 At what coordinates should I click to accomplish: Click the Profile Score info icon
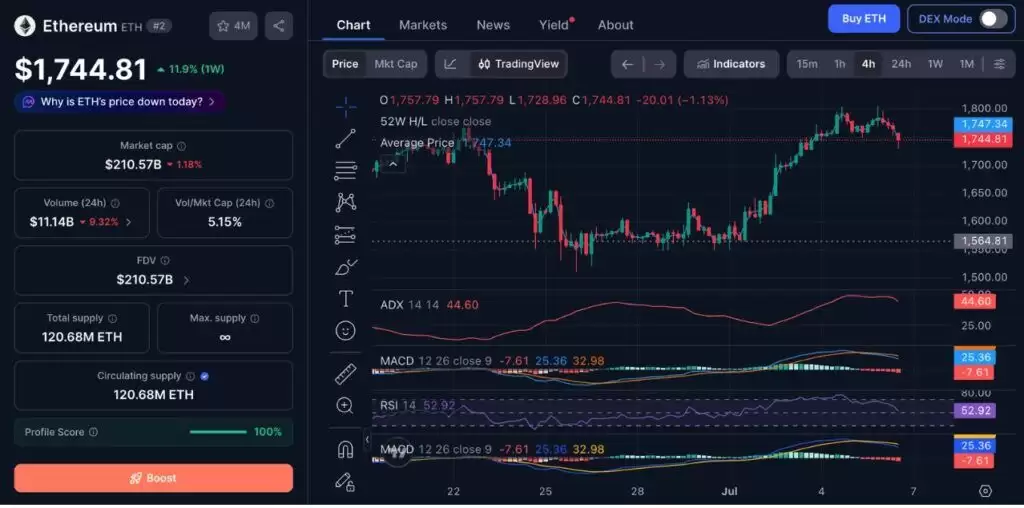coord(93,432)
